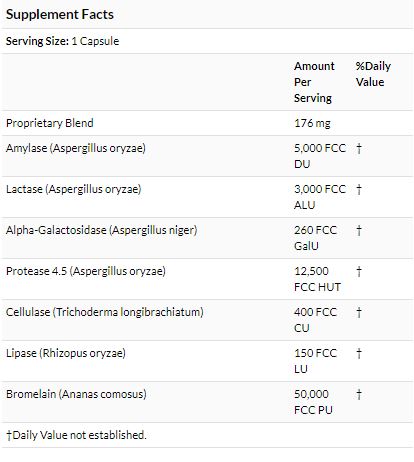Select the Proprietary Blend row label
The height and width of the screenshot is (462, 414).
pyautogui.click(x=50, y=123)
